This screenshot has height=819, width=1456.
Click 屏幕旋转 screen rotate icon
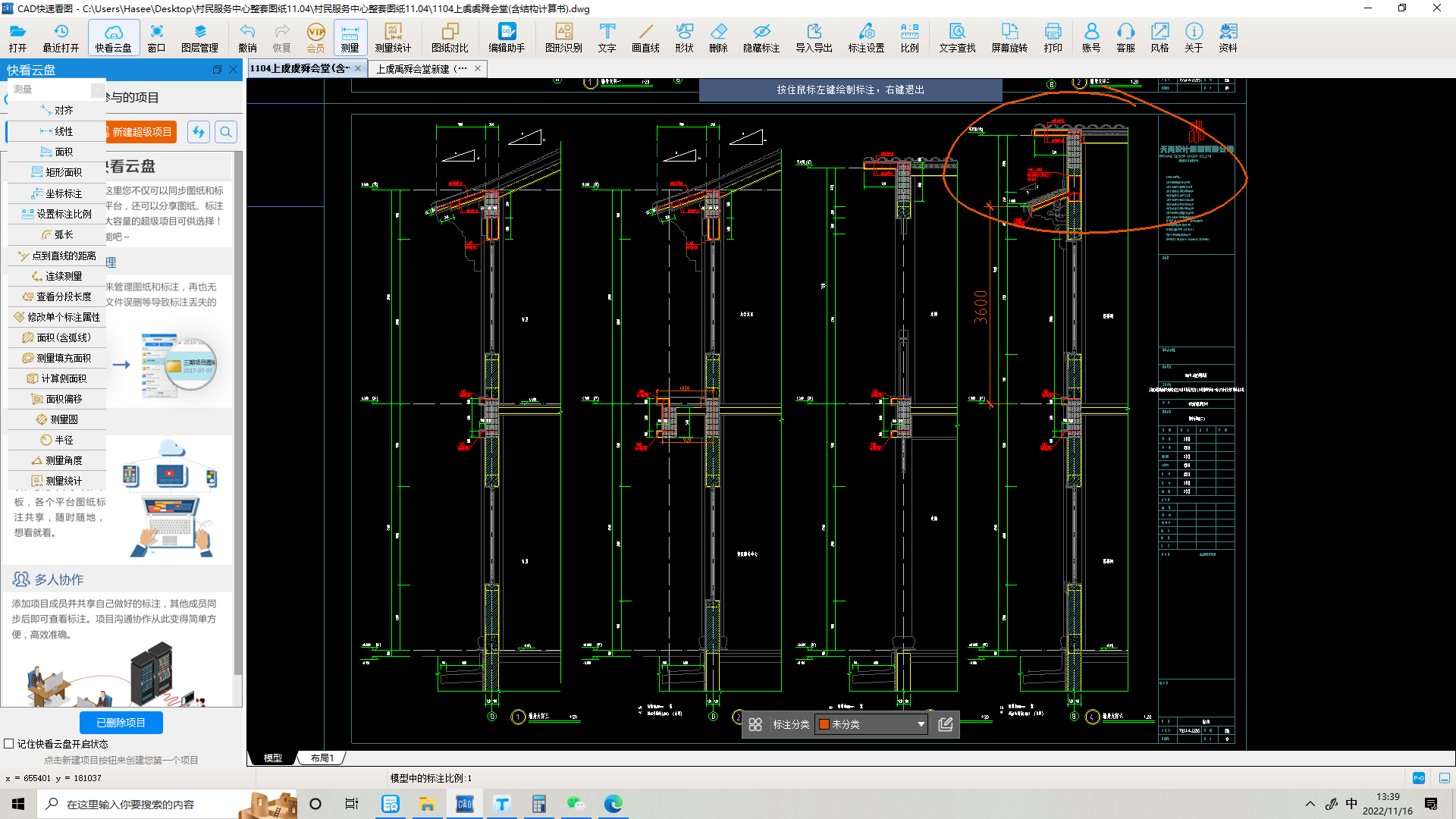[x=1009, y=37]
